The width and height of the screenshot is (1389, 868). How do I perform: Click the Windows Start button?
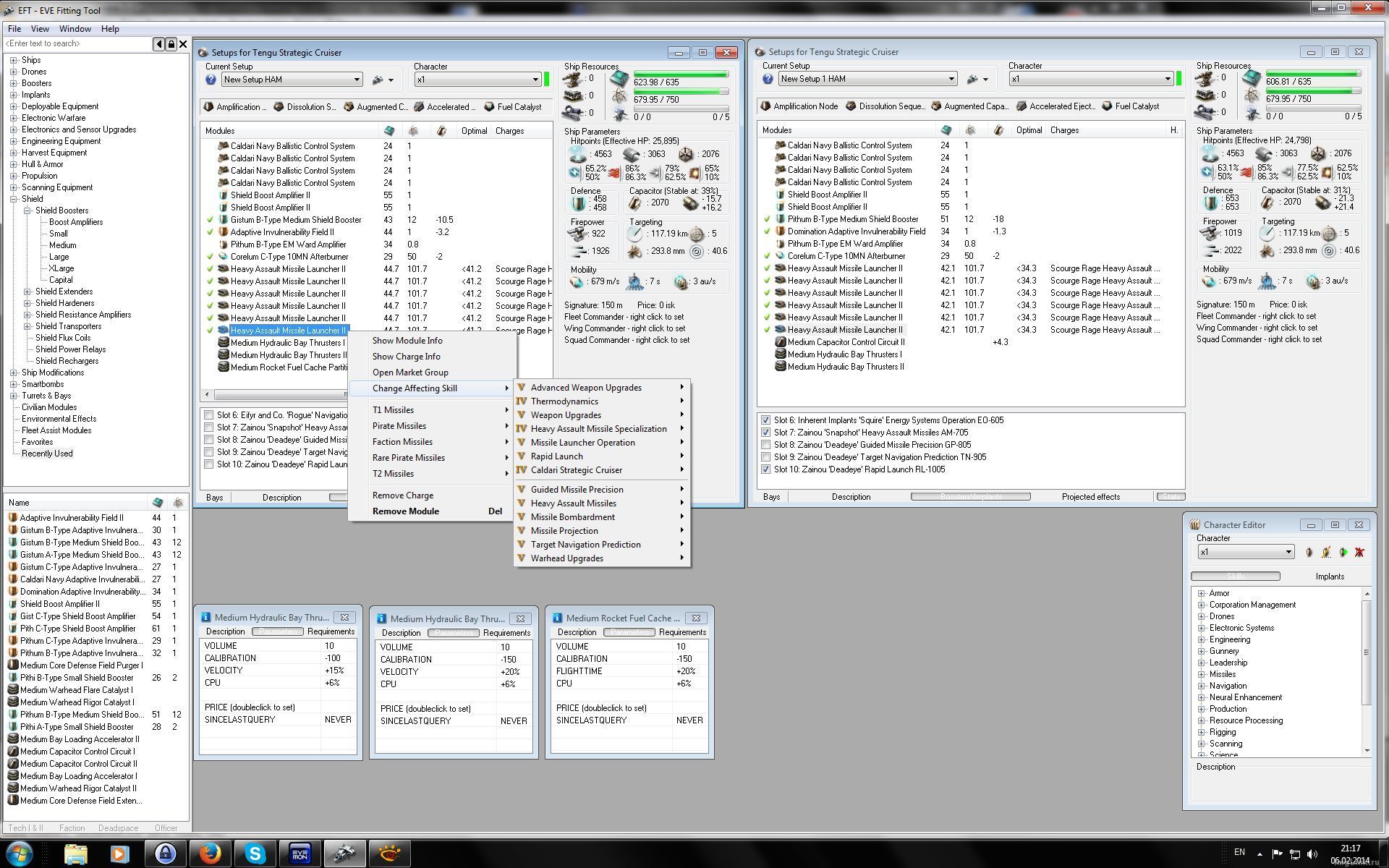tap(20, 854)
